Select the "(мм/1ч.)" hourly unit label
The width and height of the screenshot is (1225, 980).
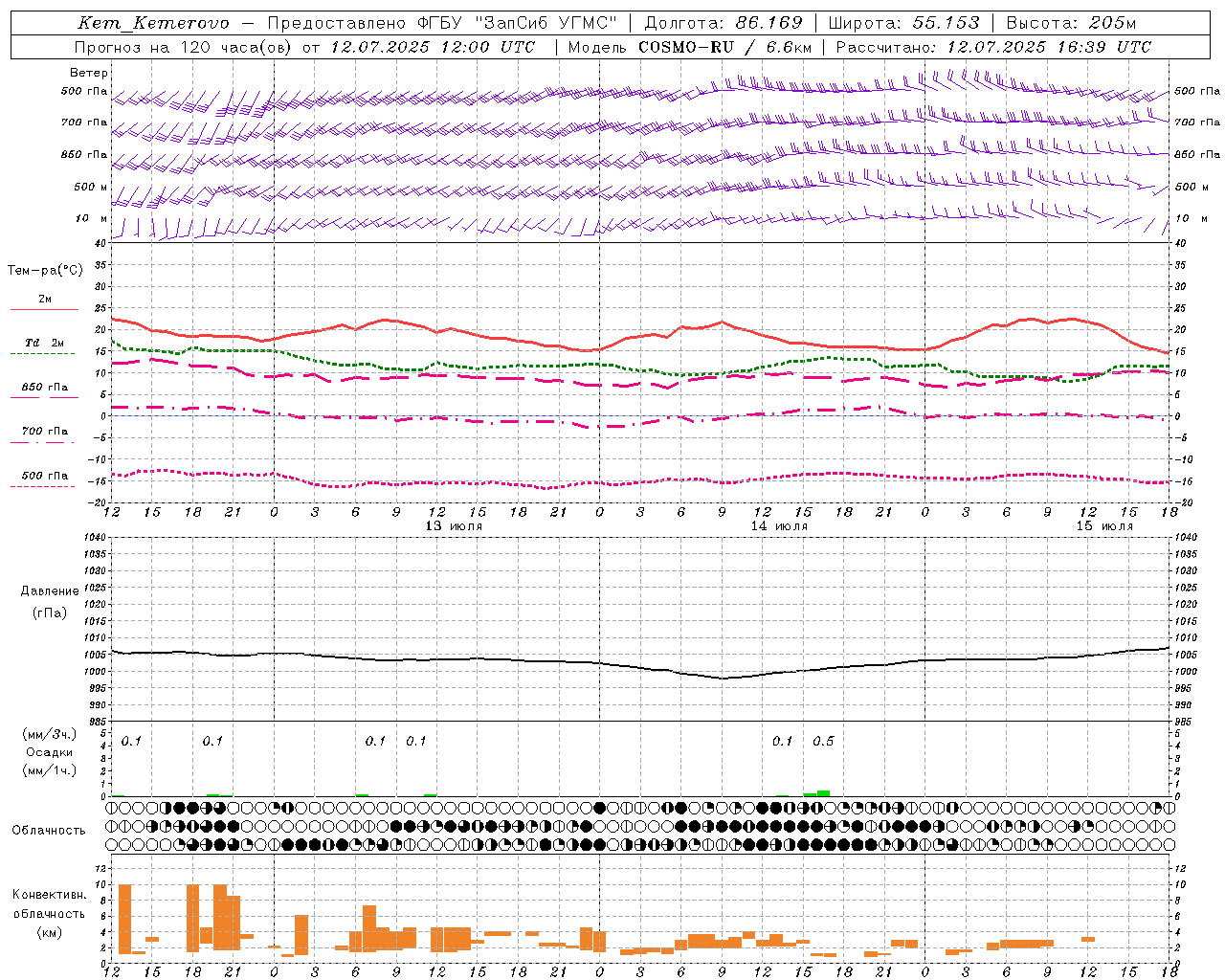click(50, 770)
